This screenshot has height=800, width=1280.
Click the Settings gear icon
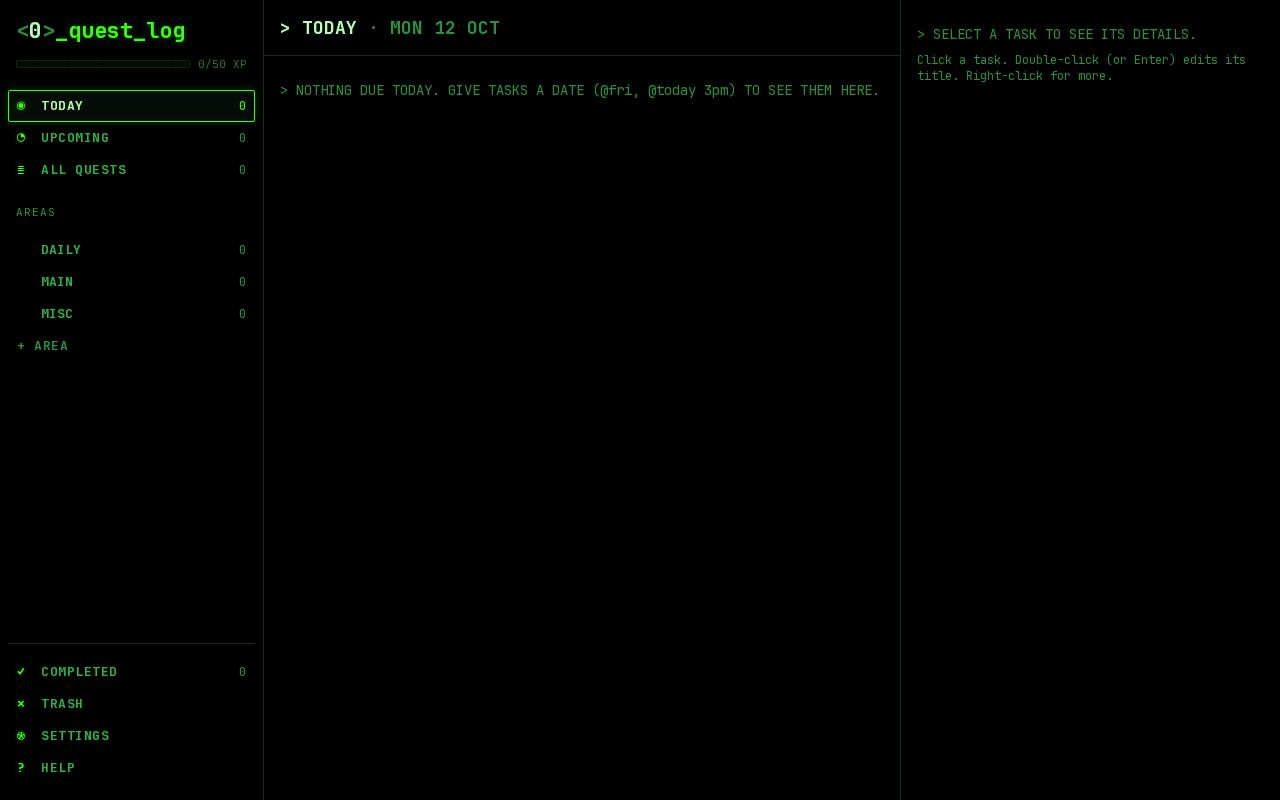[x=21, y=736]
